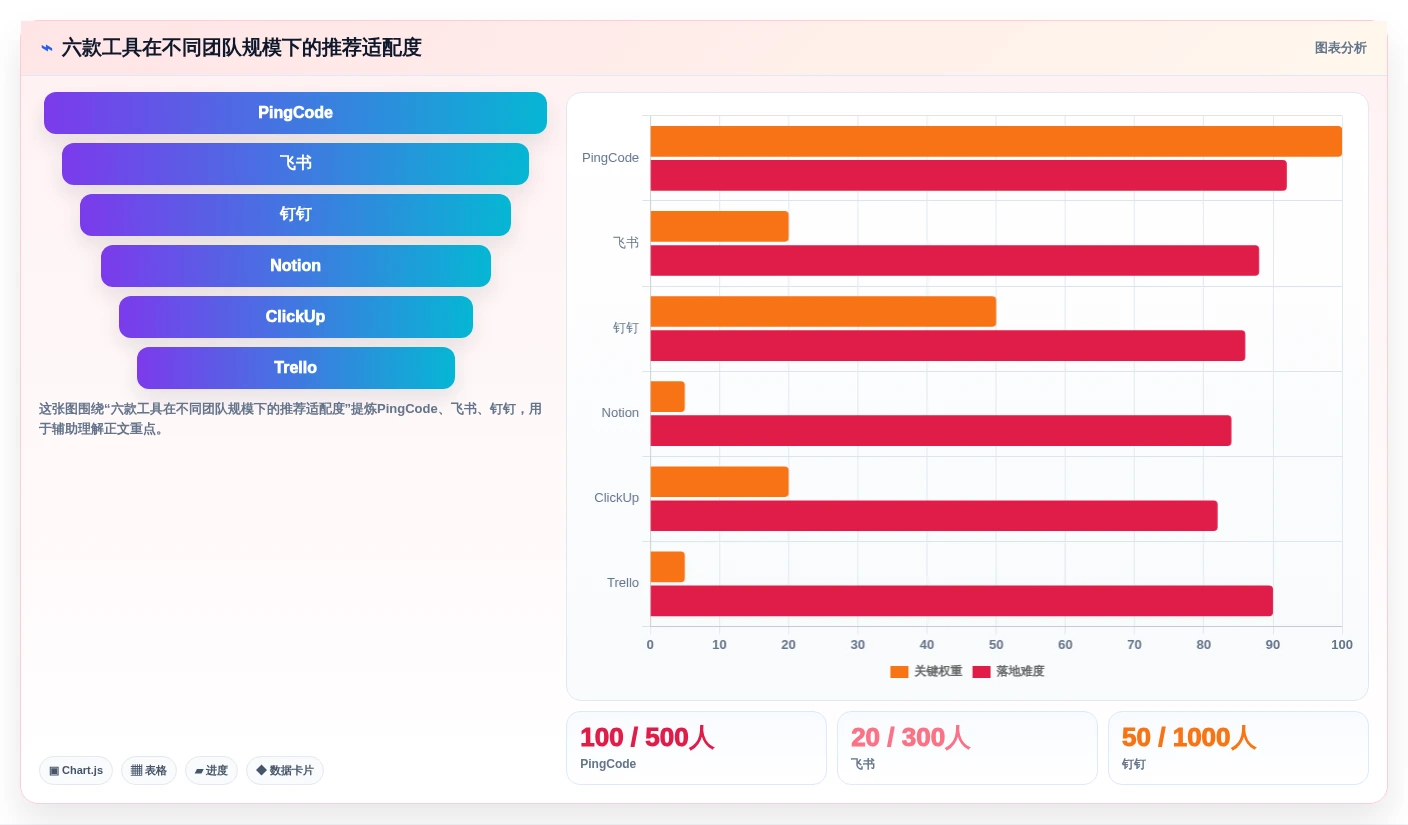Screen dimensions: 1408x825
Task: Click ClickUp's orange 关键权重 bar
Action: click(719, 481)
